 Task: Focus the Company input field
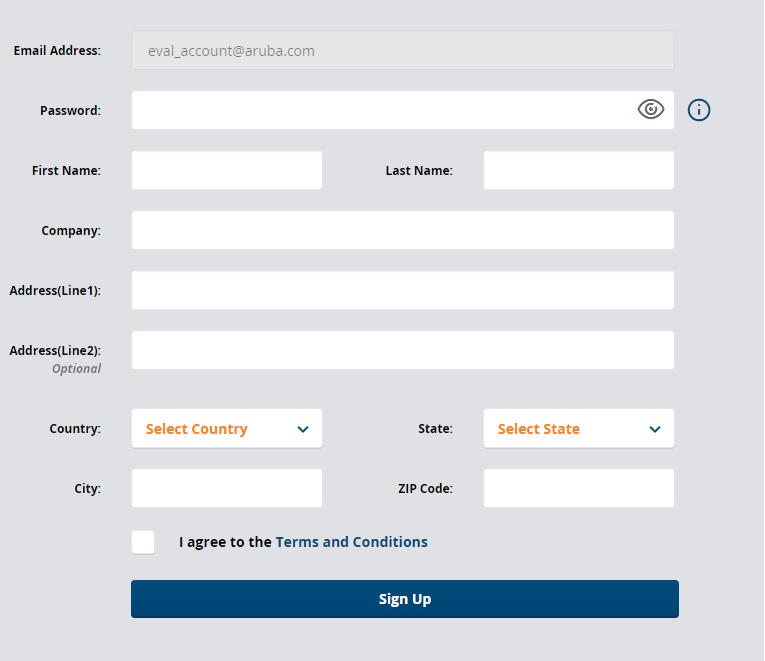[403, 230]
